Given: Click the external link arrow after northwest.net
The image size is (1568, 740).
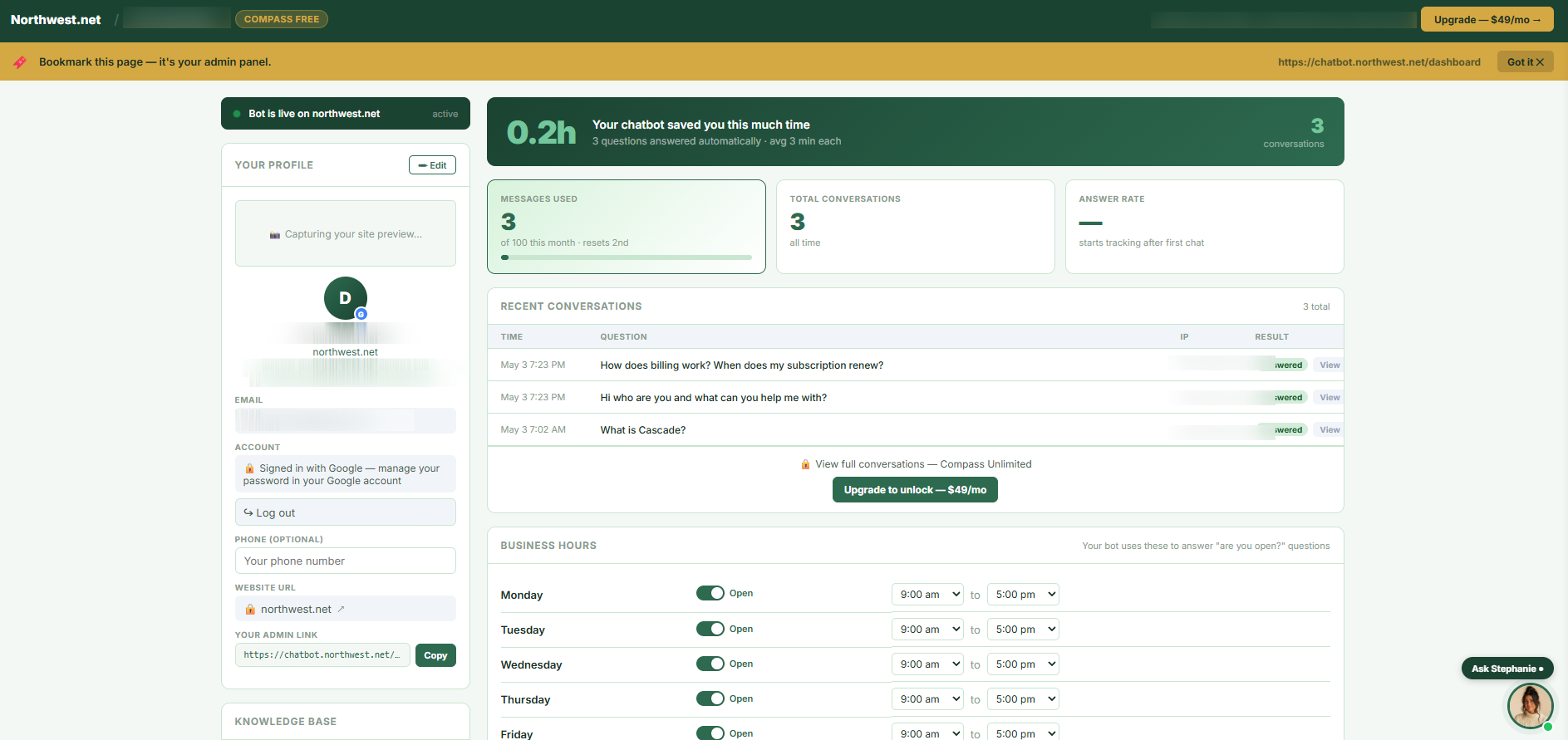Looking at the screenshot, I should tap(341, 609).
